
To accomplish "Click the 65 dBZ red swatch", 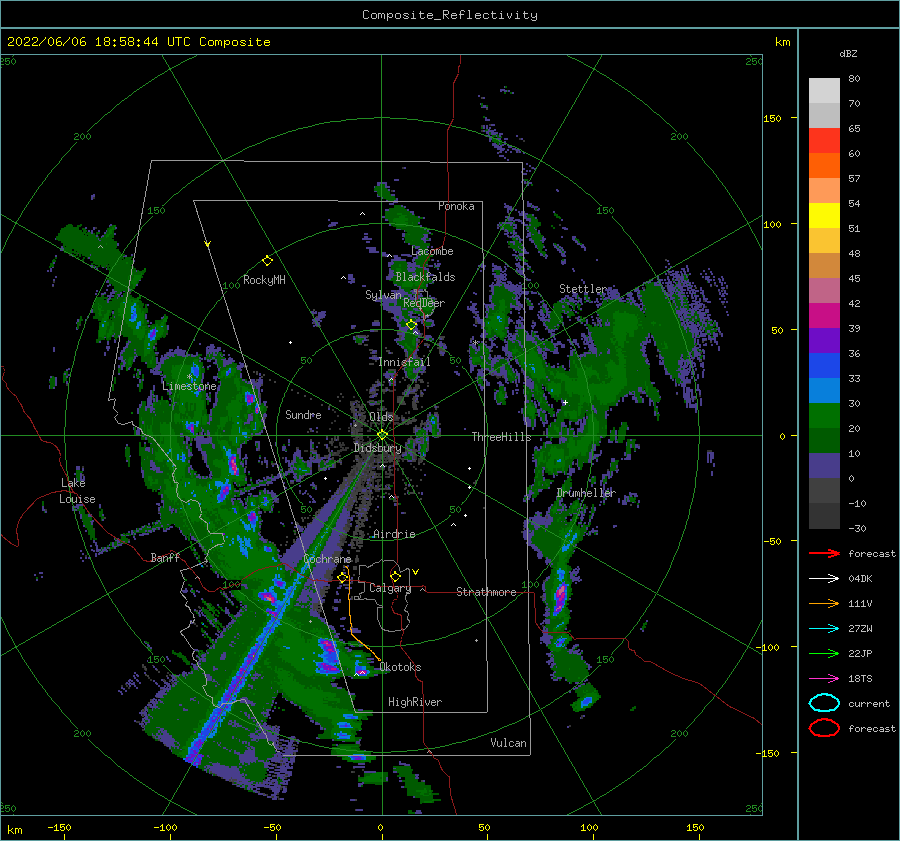I will 824,141.
